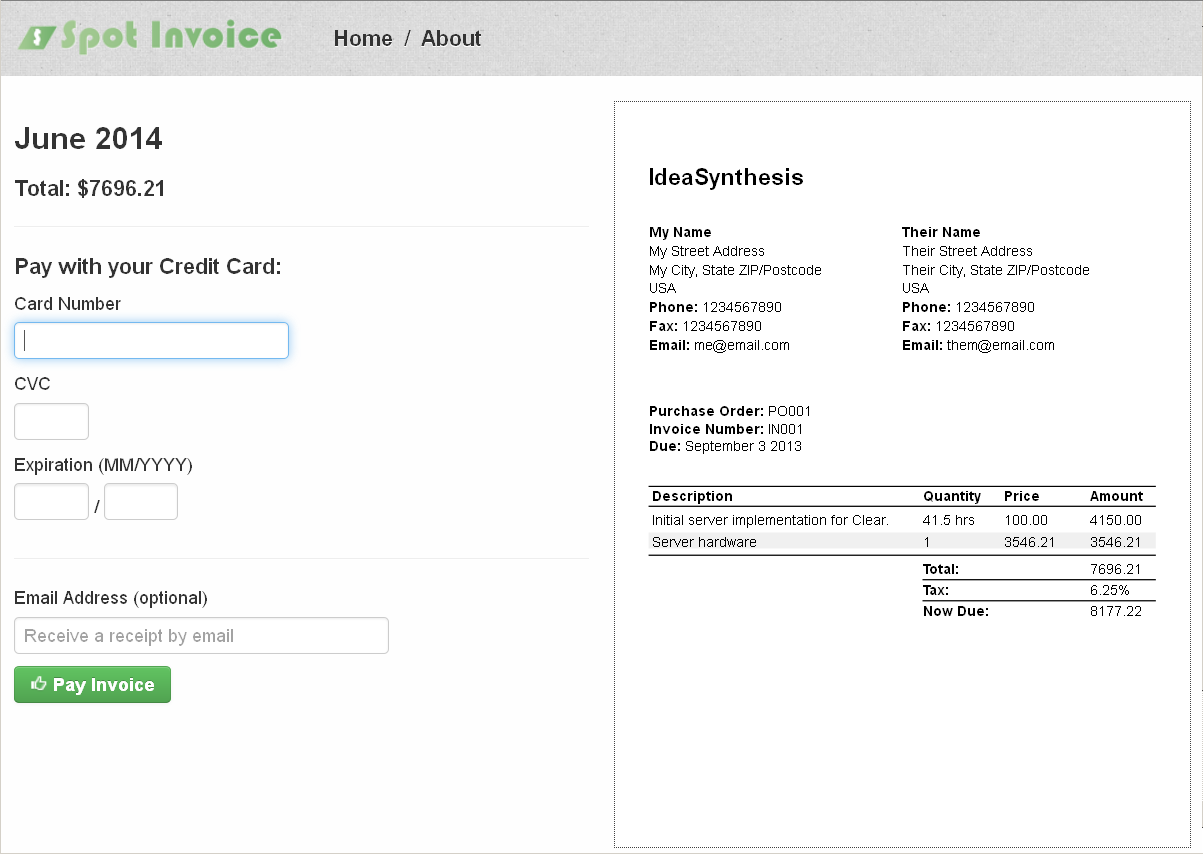This screenshot has height=854, width=1203.
Task: Click the Card Number label
Action: coord(68,304)
